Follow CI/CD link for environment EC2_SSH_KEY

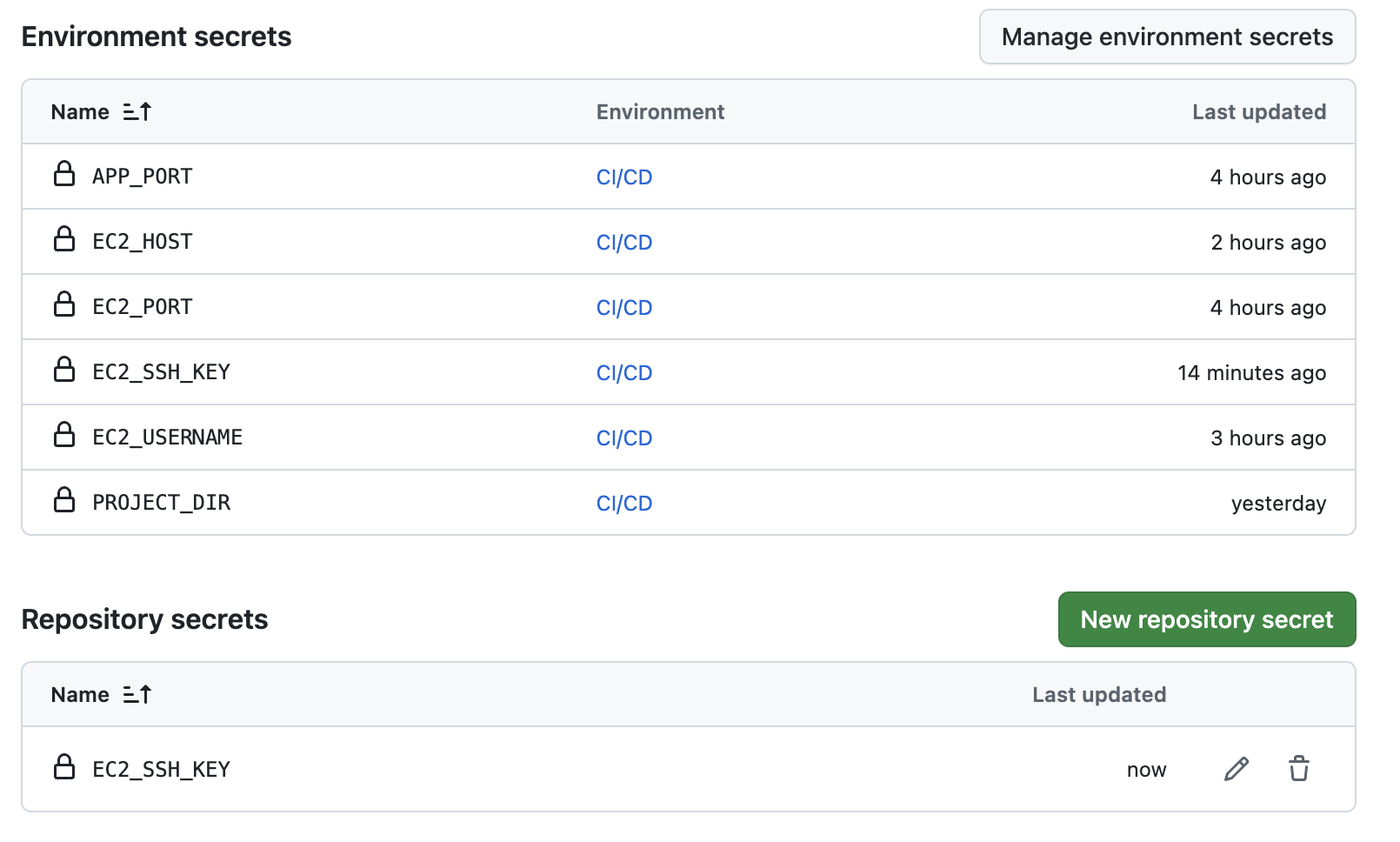tap(623, 373)
